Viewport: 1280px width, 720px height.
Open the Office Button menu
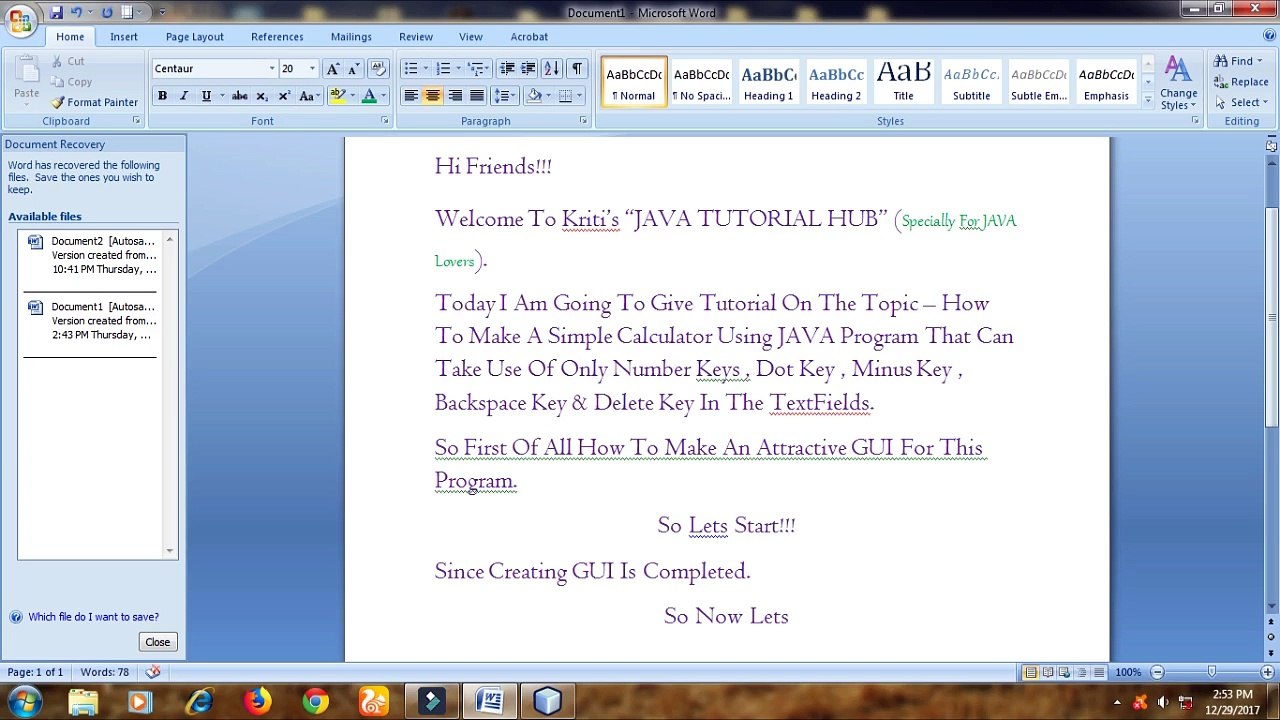click(x=20, y=20)
